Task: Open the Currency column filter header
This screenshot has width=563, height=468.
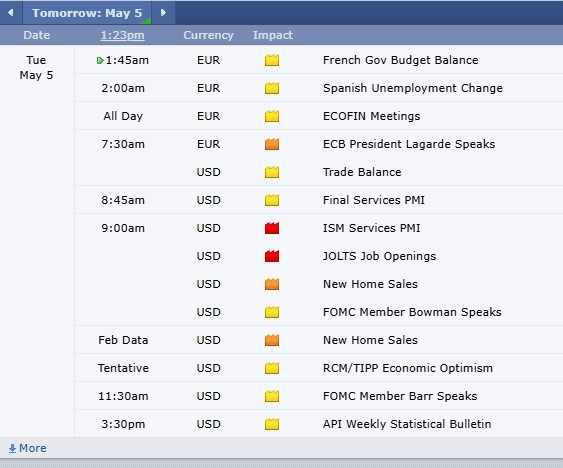Action: (x=208, y=35)
